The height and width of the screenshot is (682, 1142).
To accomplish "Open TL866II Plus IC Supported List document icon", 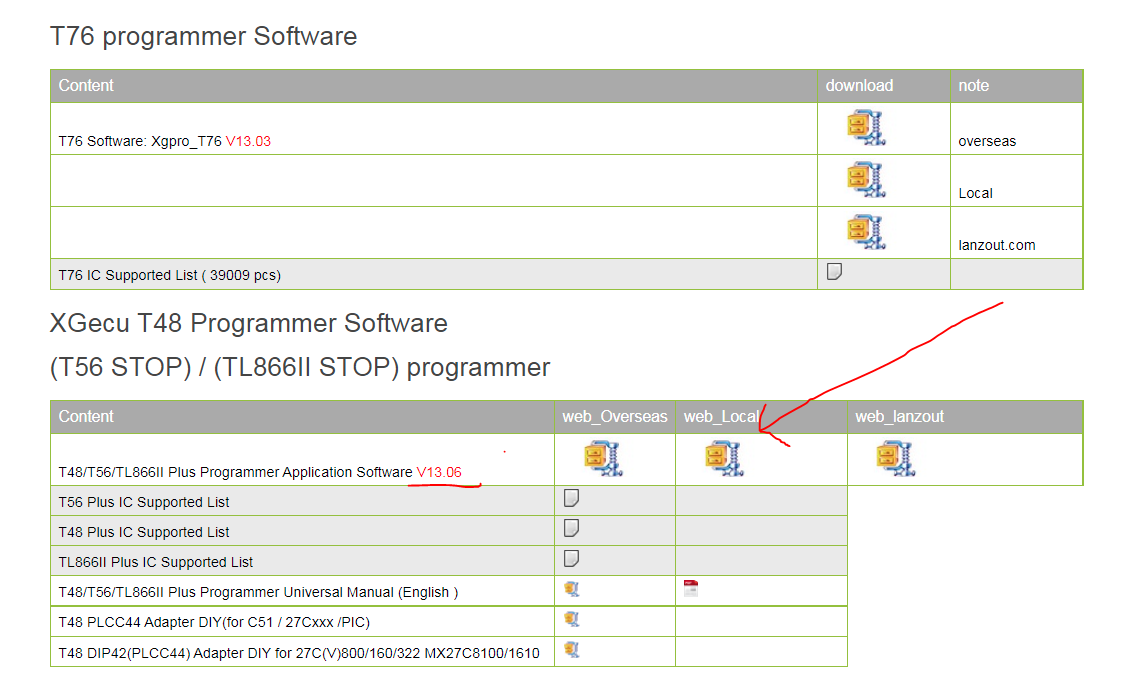I will pyautogui.click(x=572, y=558).
